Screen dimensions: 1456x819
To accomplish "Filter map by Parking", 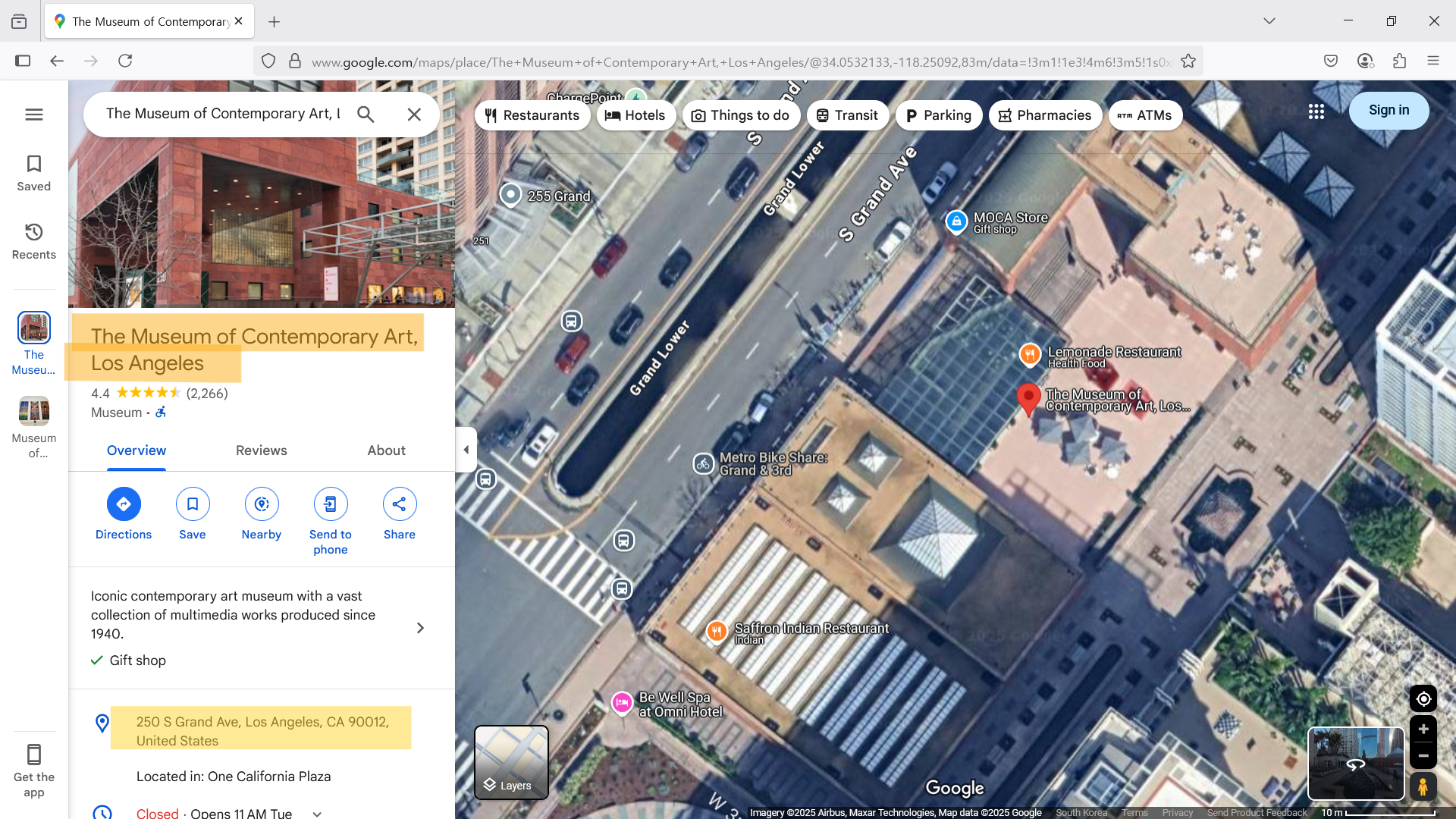I will (939, 115).
